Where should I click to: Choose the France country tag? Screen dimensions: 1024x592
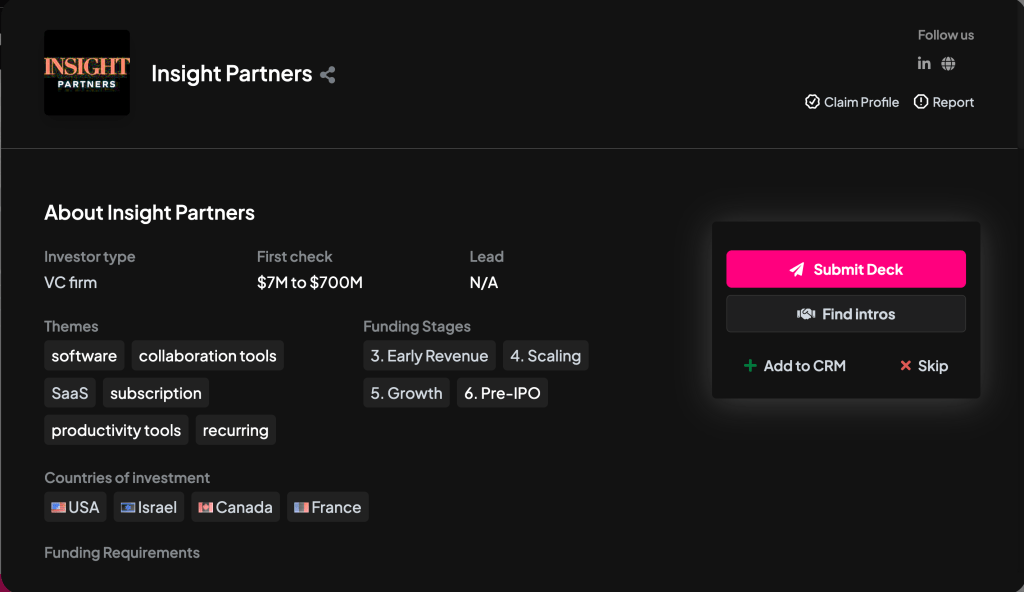[x=327, y=507]
